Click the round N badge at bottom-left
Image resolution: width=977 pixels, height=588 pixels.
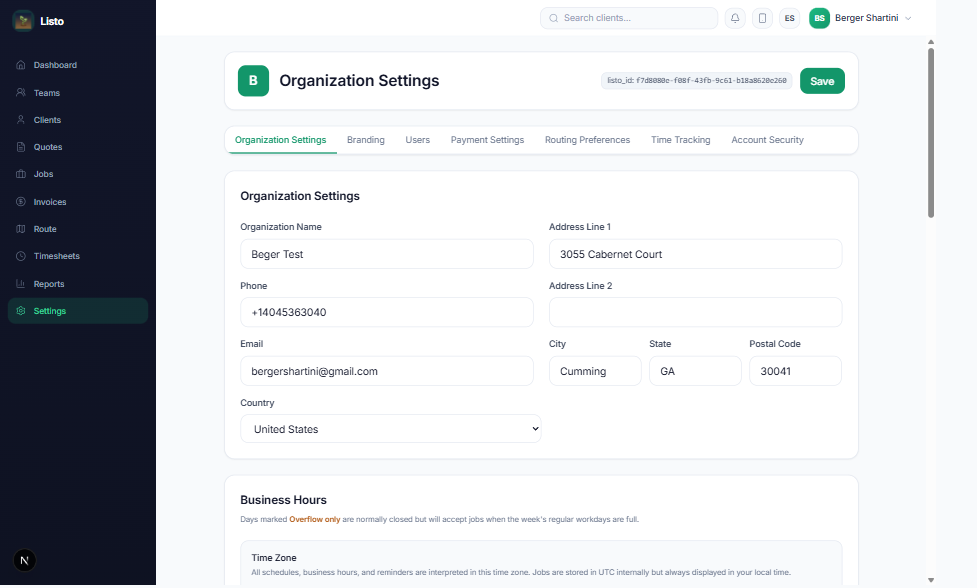coord(24,560)
